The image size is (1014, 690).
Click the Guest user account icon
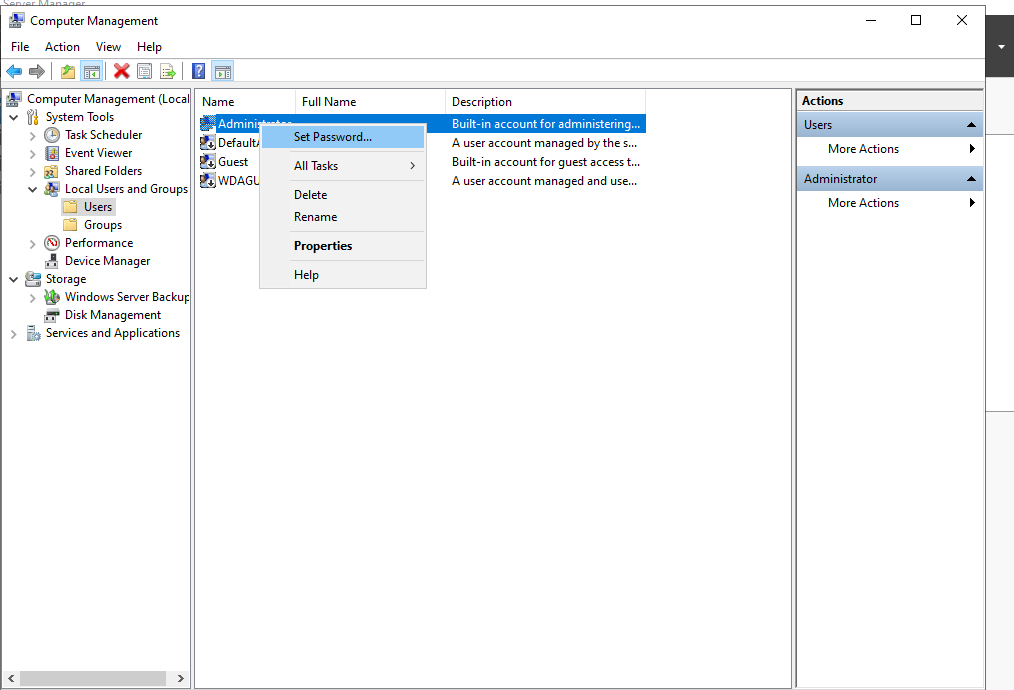click(208, 162)
